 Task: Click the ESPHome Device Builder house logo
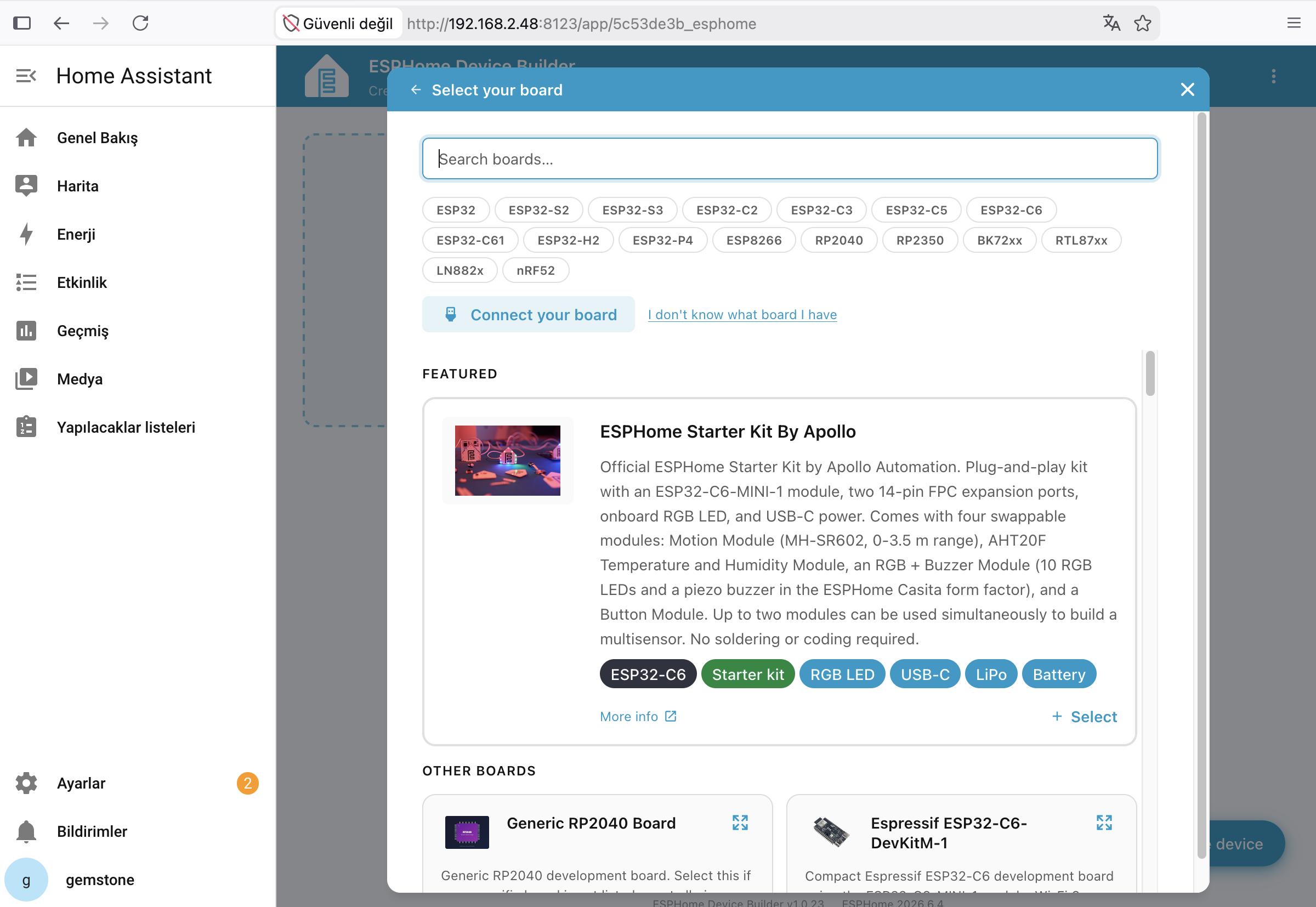[x=327, y=76]
